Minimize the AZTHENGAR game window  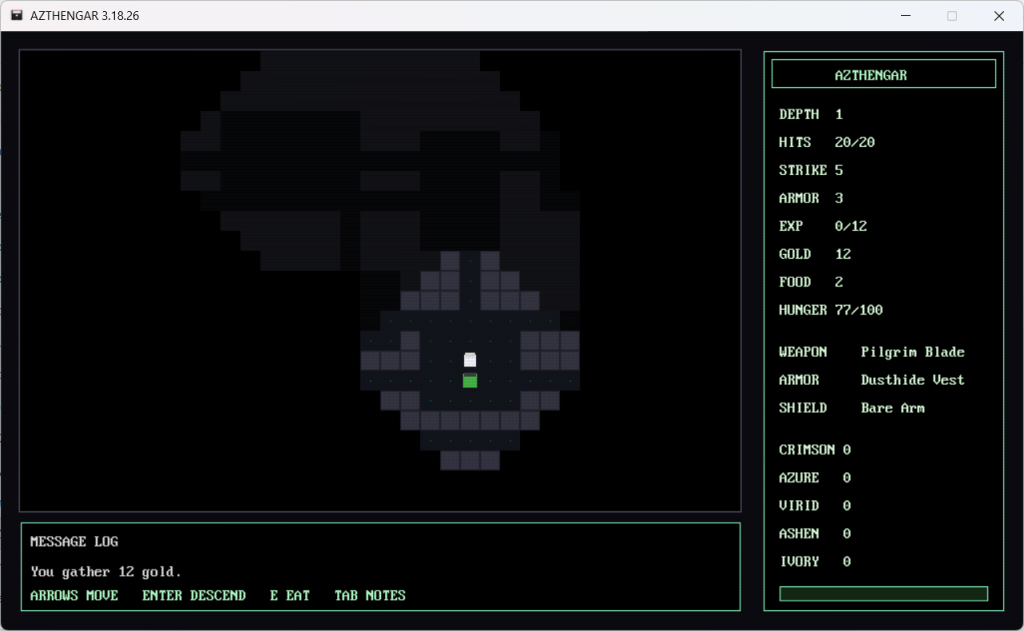click(x=906, y=16)
